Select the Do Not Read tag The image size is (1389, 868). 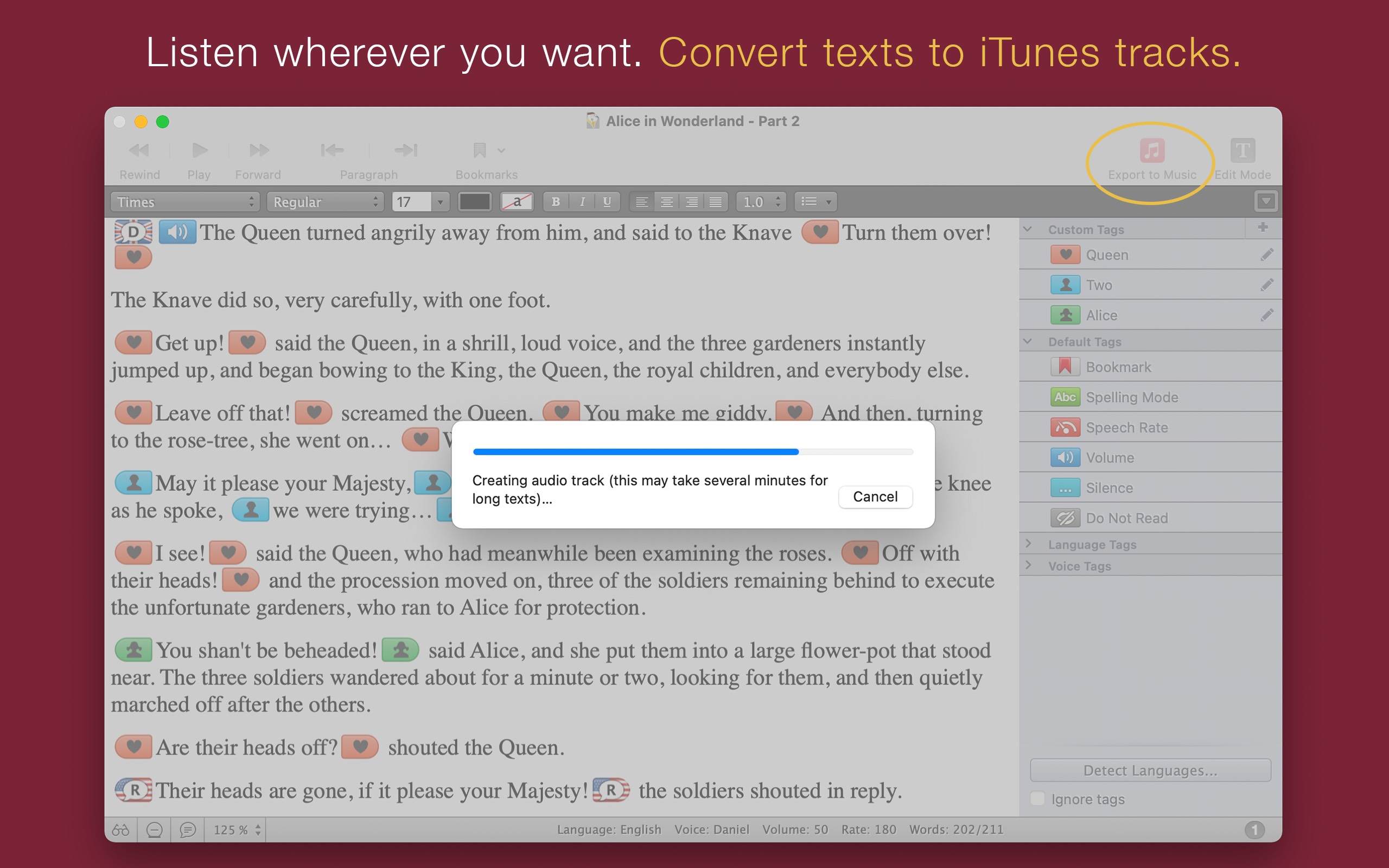[1150, 518]
